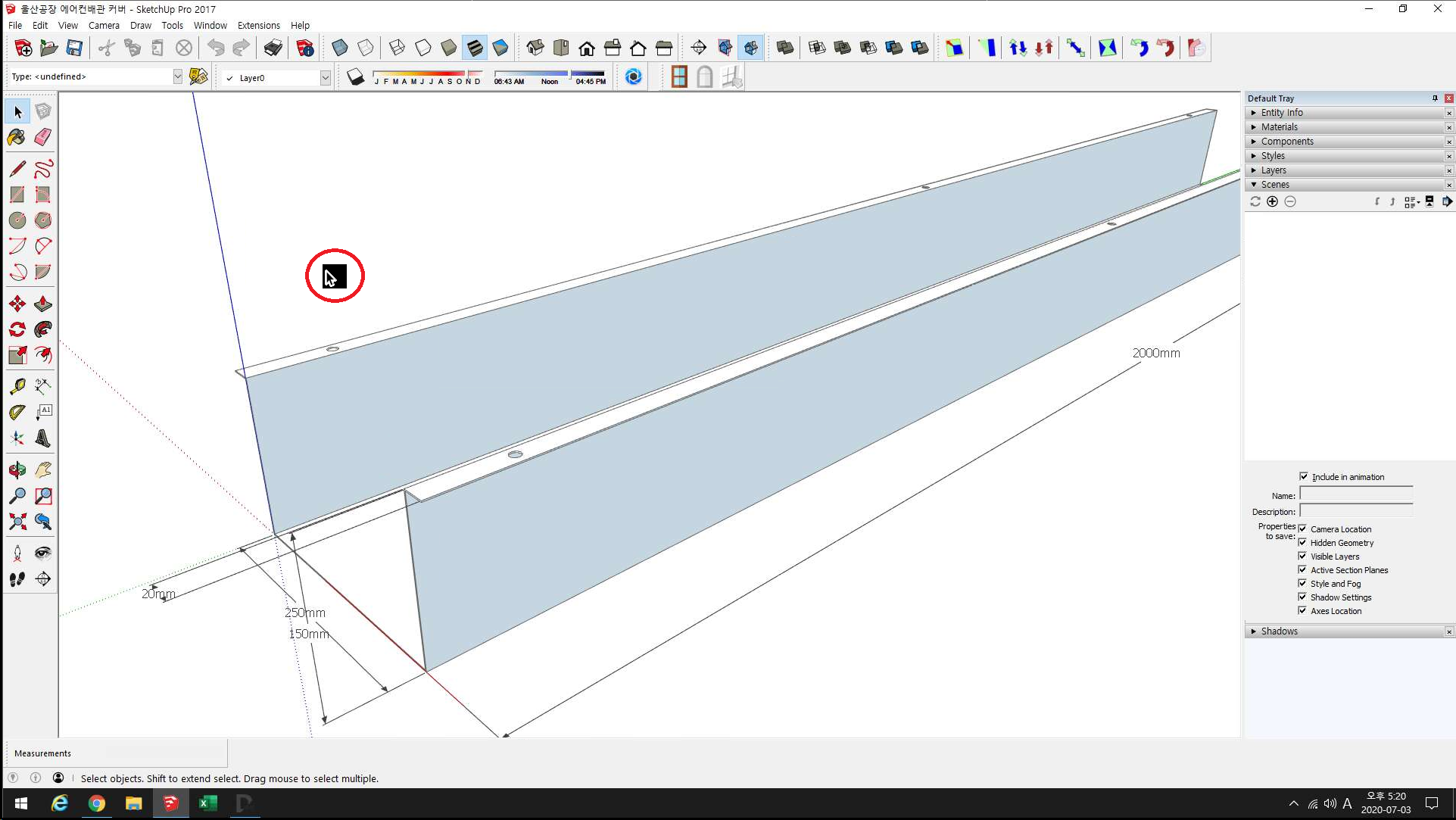Disable Shadow Settings property
Viewport: 1456px width, 820px height.
(x=1302, y=597)
